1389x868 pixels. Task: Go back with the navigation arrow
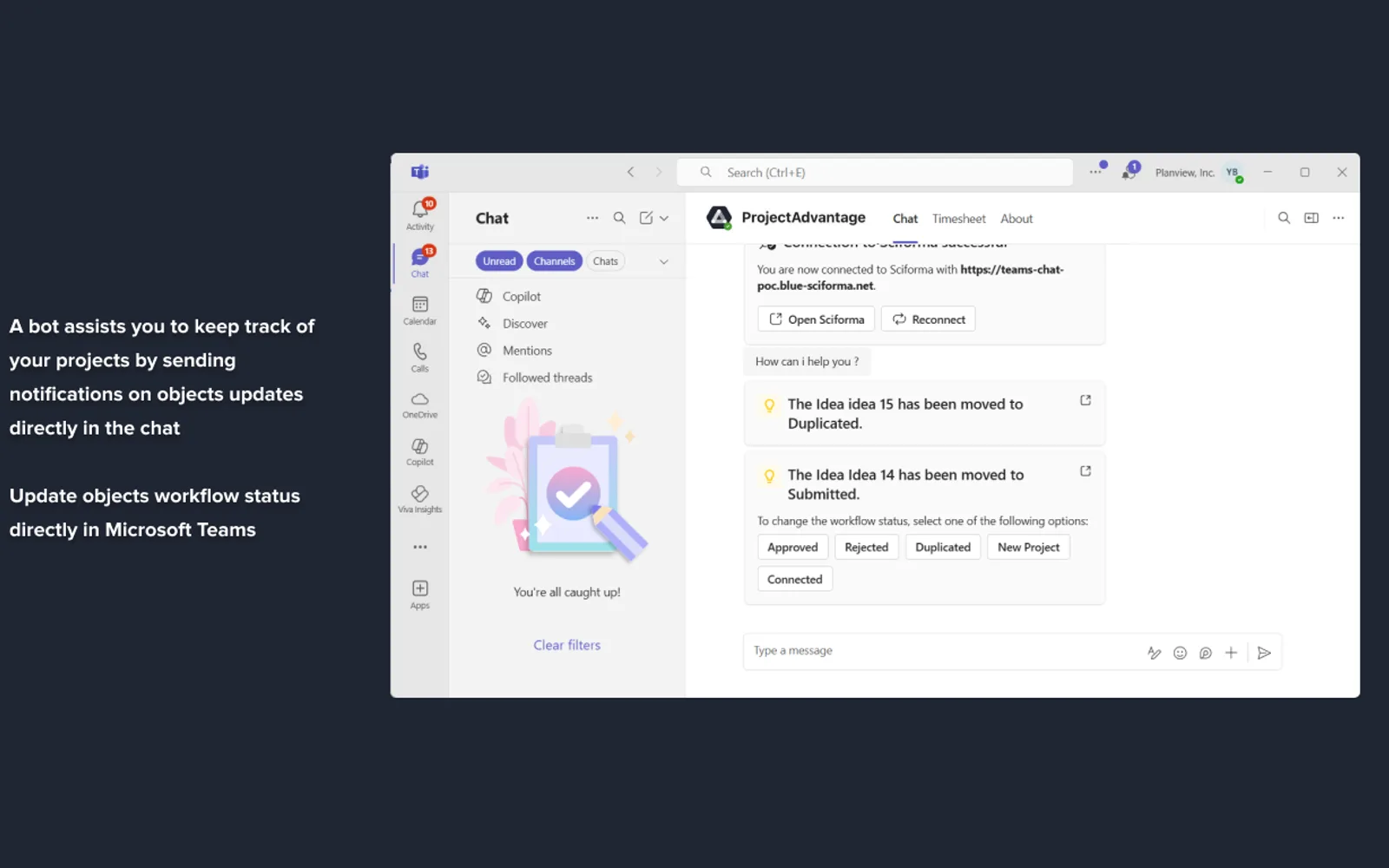click(631, 172)
